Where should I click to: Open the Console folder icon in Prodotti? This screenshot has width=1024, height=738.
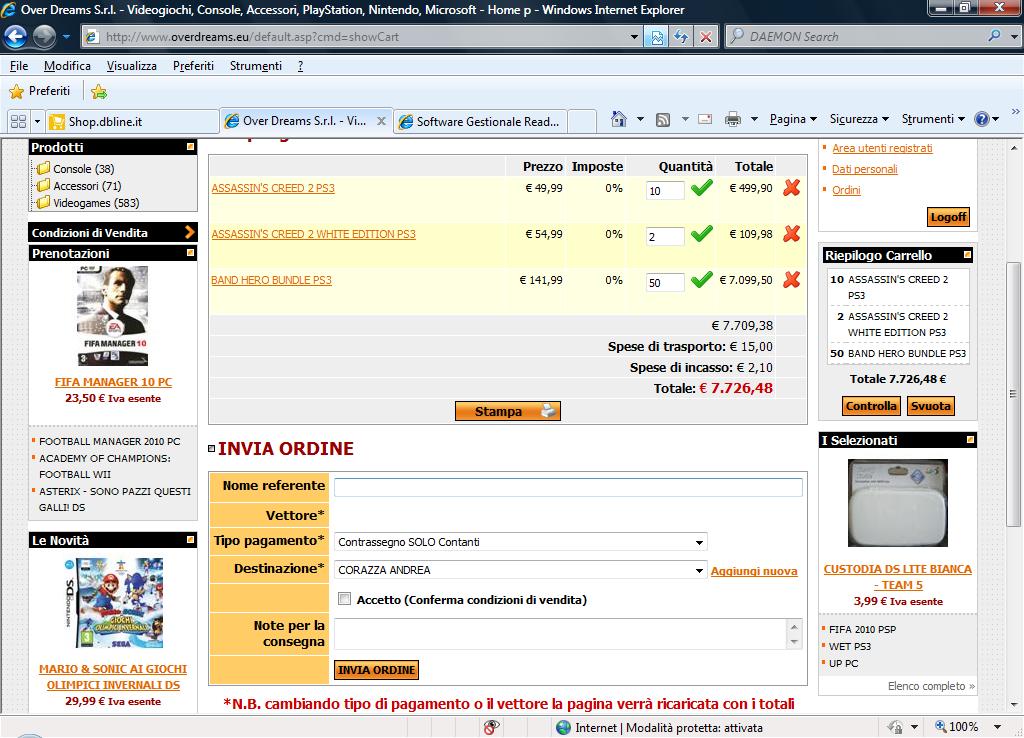coord(44,168)
